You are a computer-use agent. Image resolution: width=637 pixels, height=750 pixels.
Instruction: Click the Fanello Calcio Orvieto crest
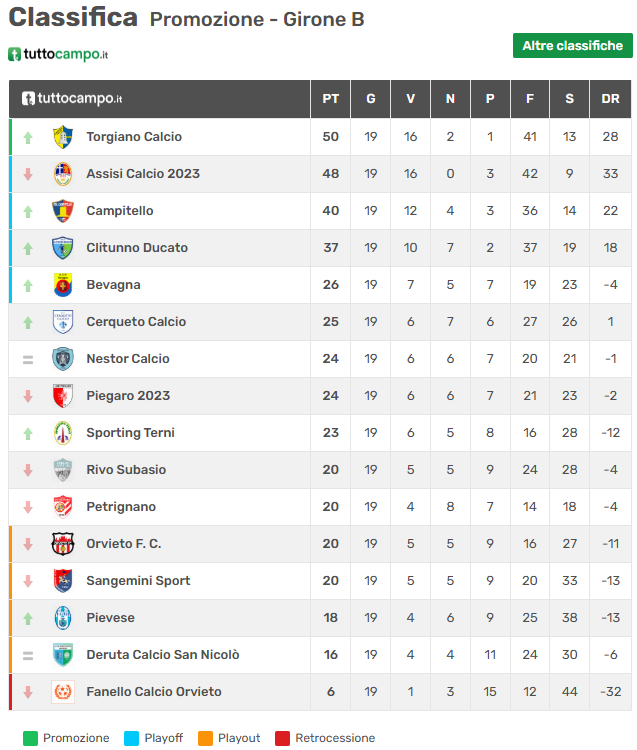[63, 692]
